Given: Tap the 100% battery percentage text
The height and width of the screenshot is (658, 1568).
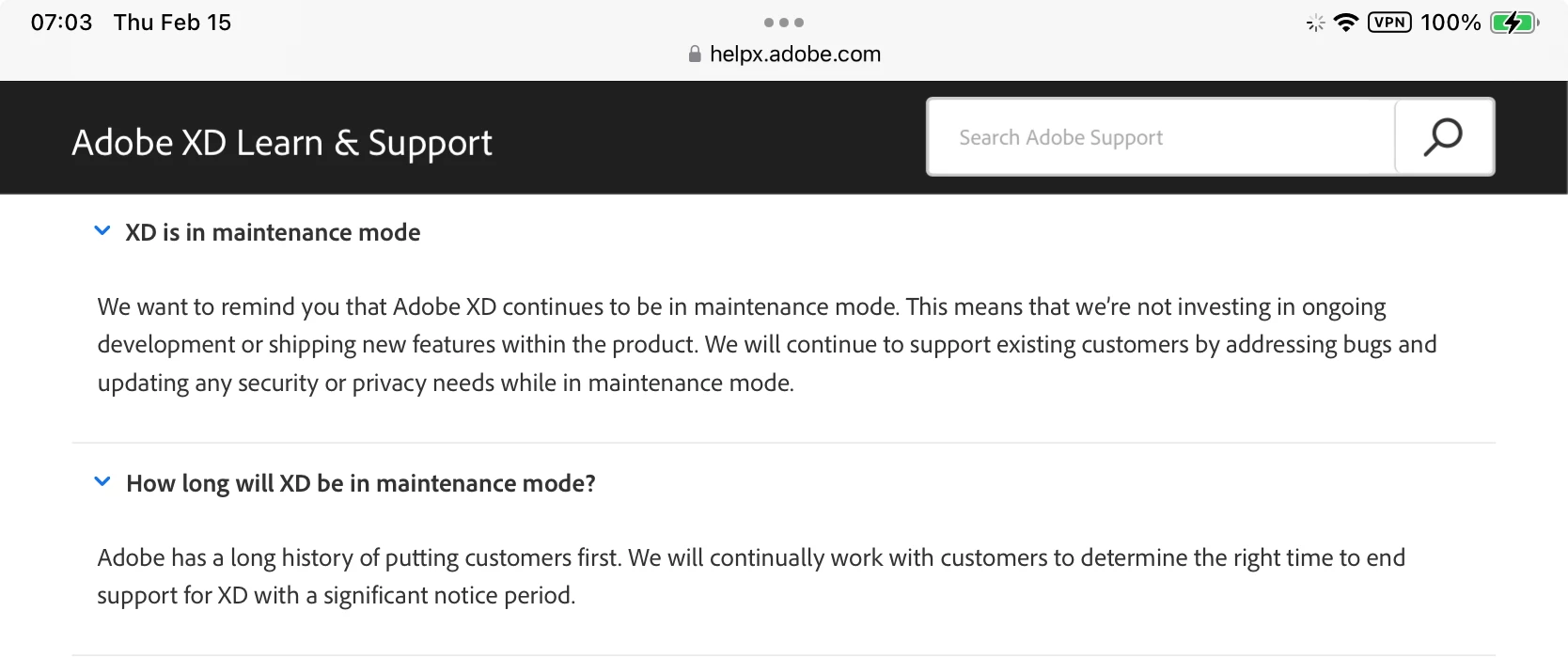Looking at the screenshot, I should click(1450, 23).
